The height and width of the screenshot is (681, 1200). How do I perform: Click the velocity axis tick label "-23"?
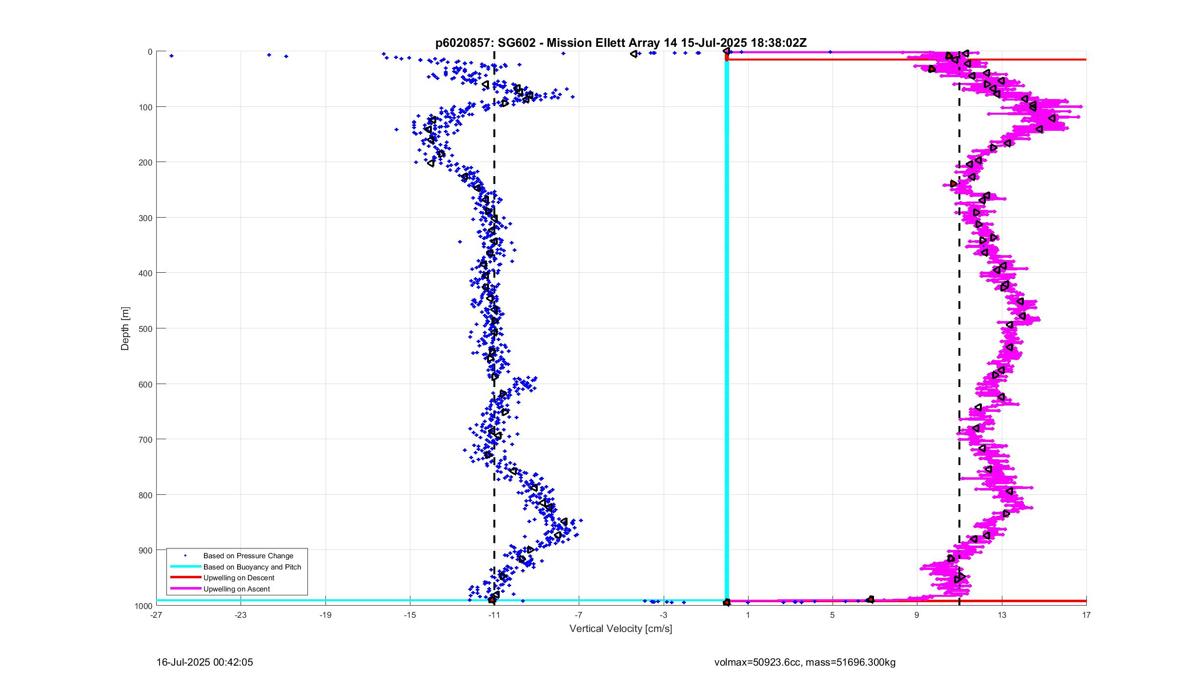241,616
